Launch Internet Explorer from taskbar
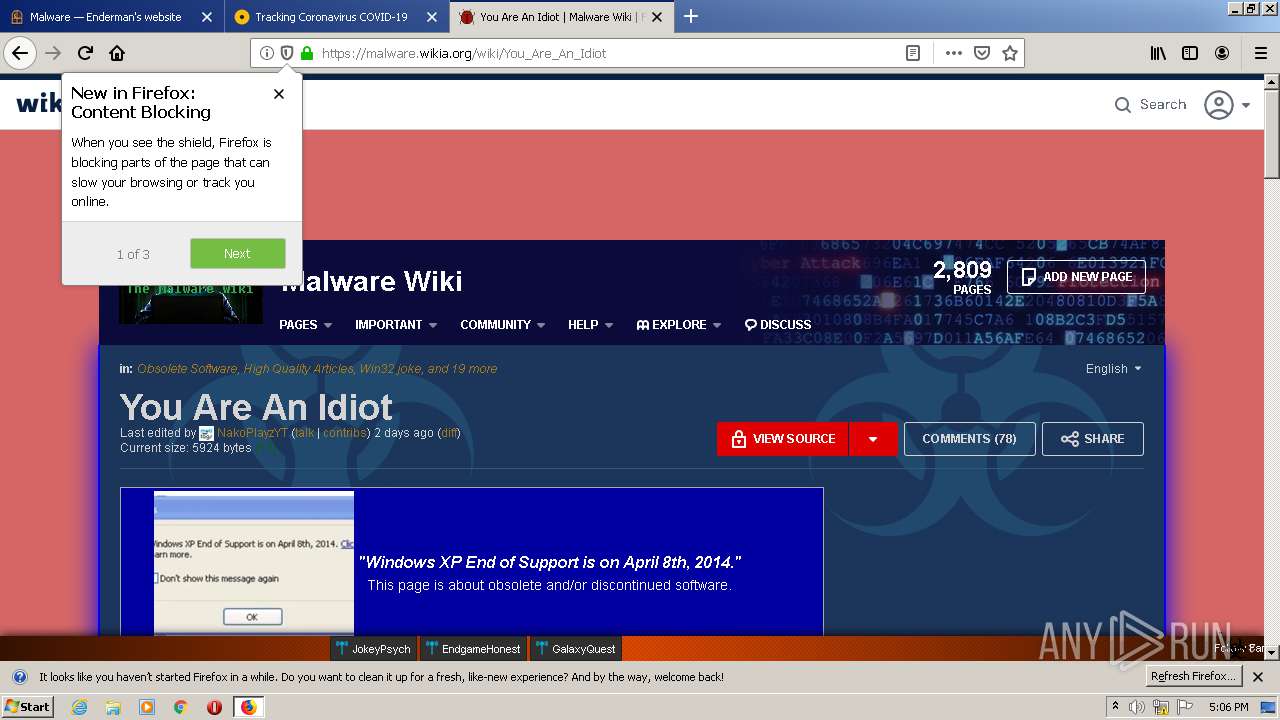Image resolution: width=1280 pixels, height=720 pixels. (80, 707)
